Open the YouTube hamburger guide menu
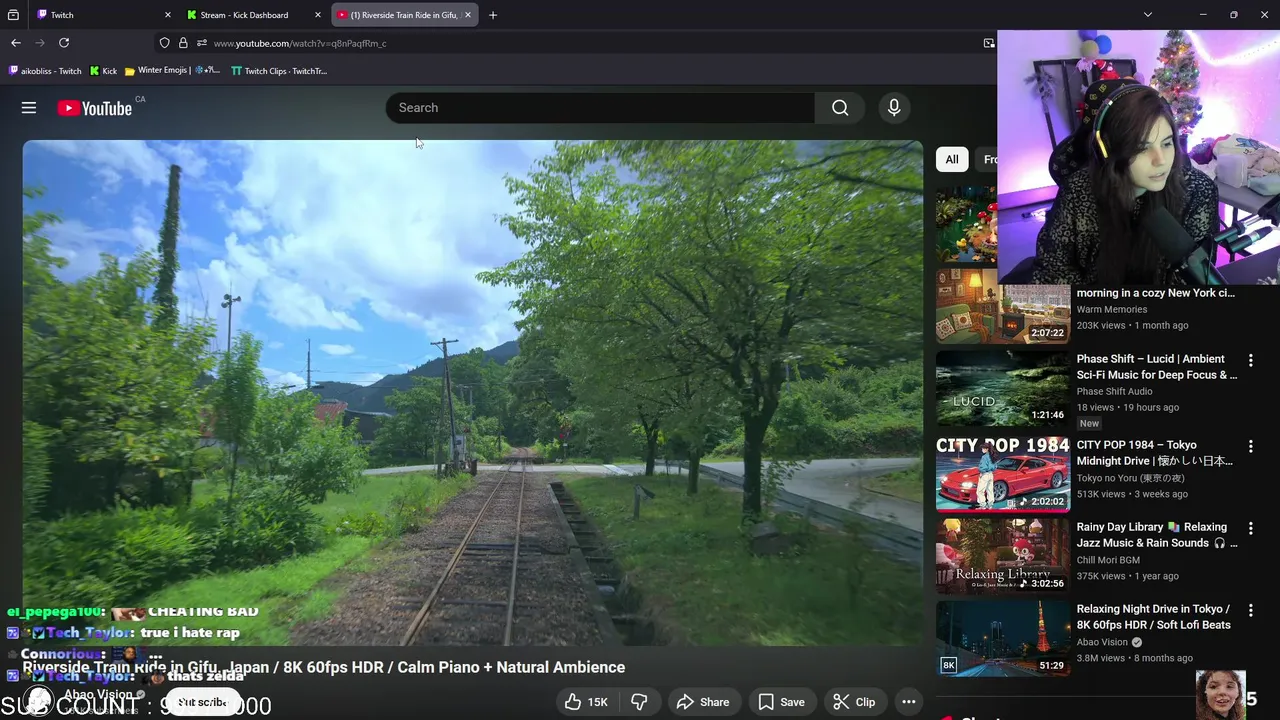1280x720 pixels. click(x=29, y=108)
